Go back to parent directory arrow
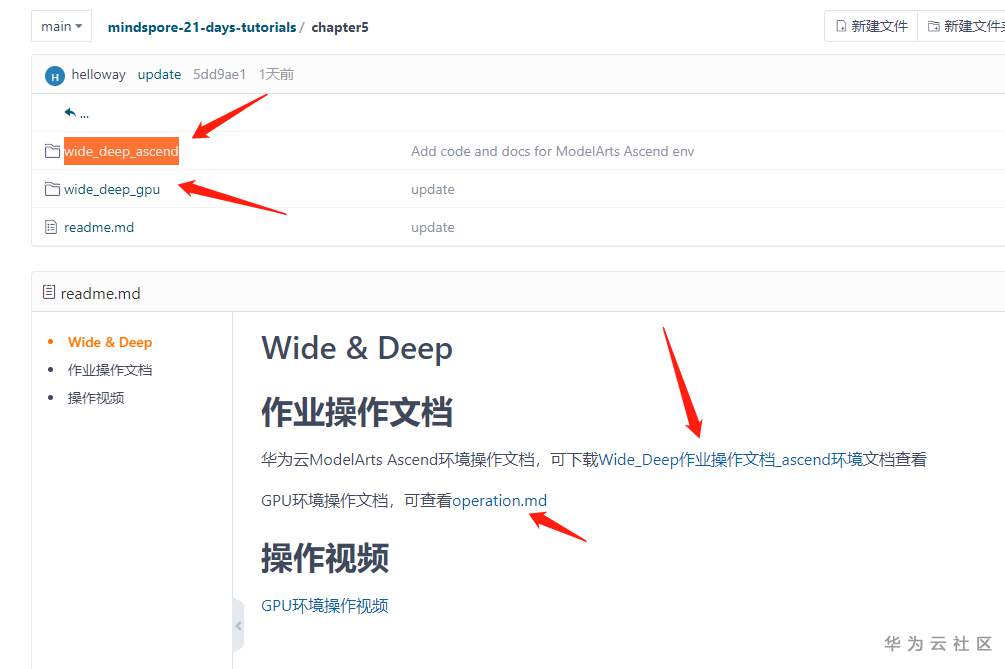This screenshot has height=669, width=1005. click(71, 113)
